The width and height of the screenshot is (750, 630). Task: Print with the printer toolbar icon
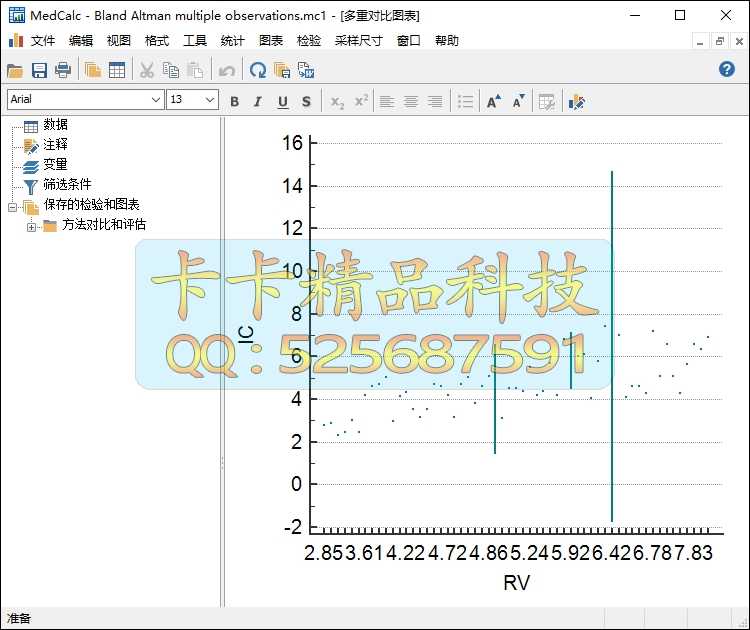tap(63, 71)
